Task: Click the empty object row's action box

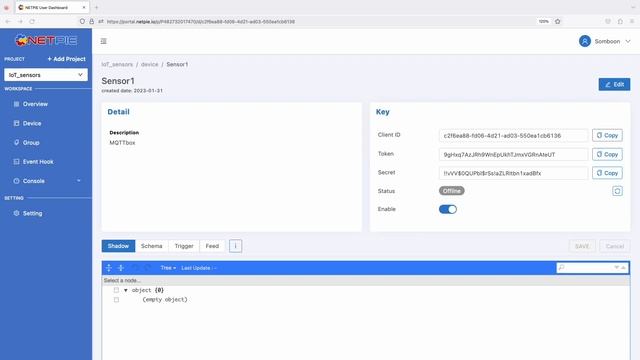Action: point(116,300)
